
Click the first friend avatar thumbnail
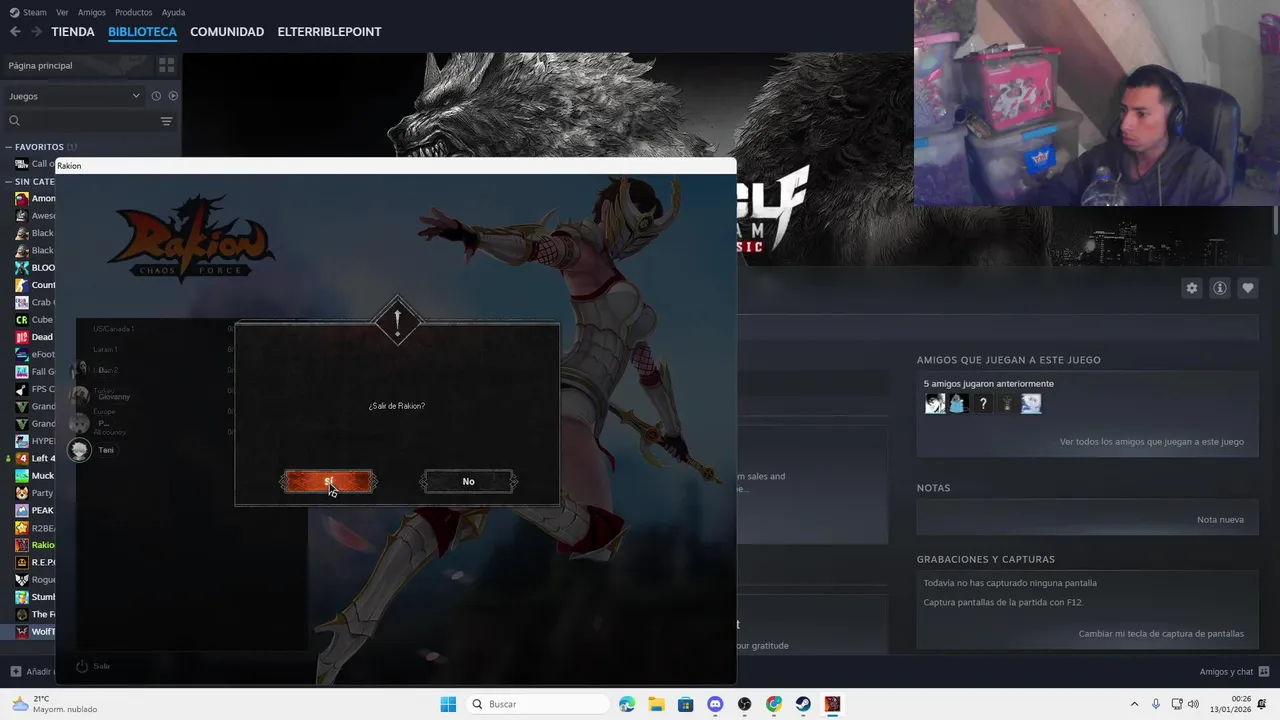[x=935, y=404]
